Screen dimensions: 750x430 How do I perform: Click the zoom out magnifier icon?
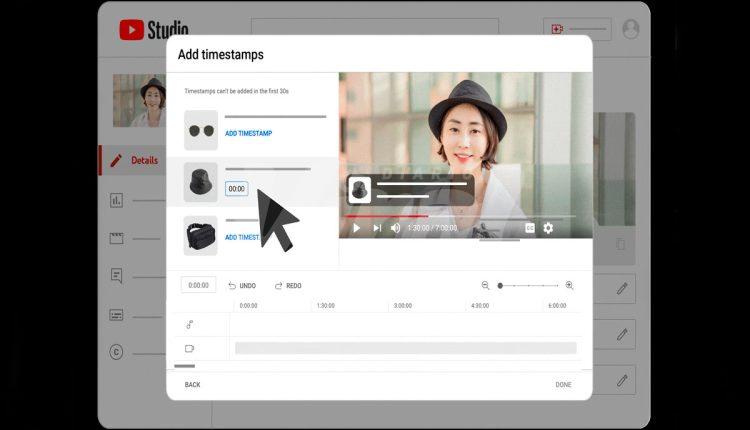pyautogui.click(x=486, y=285)
